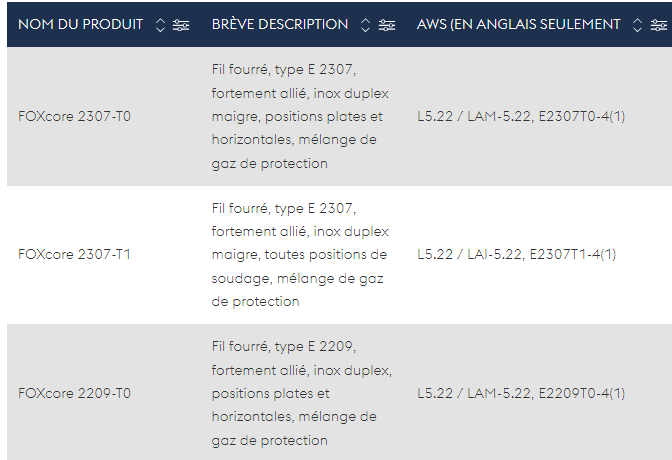Image resolution: width=672 pixels, height=460 pixels.
Task: Open the FOXcore 2307-T1 product
Action: pos(74,255)
